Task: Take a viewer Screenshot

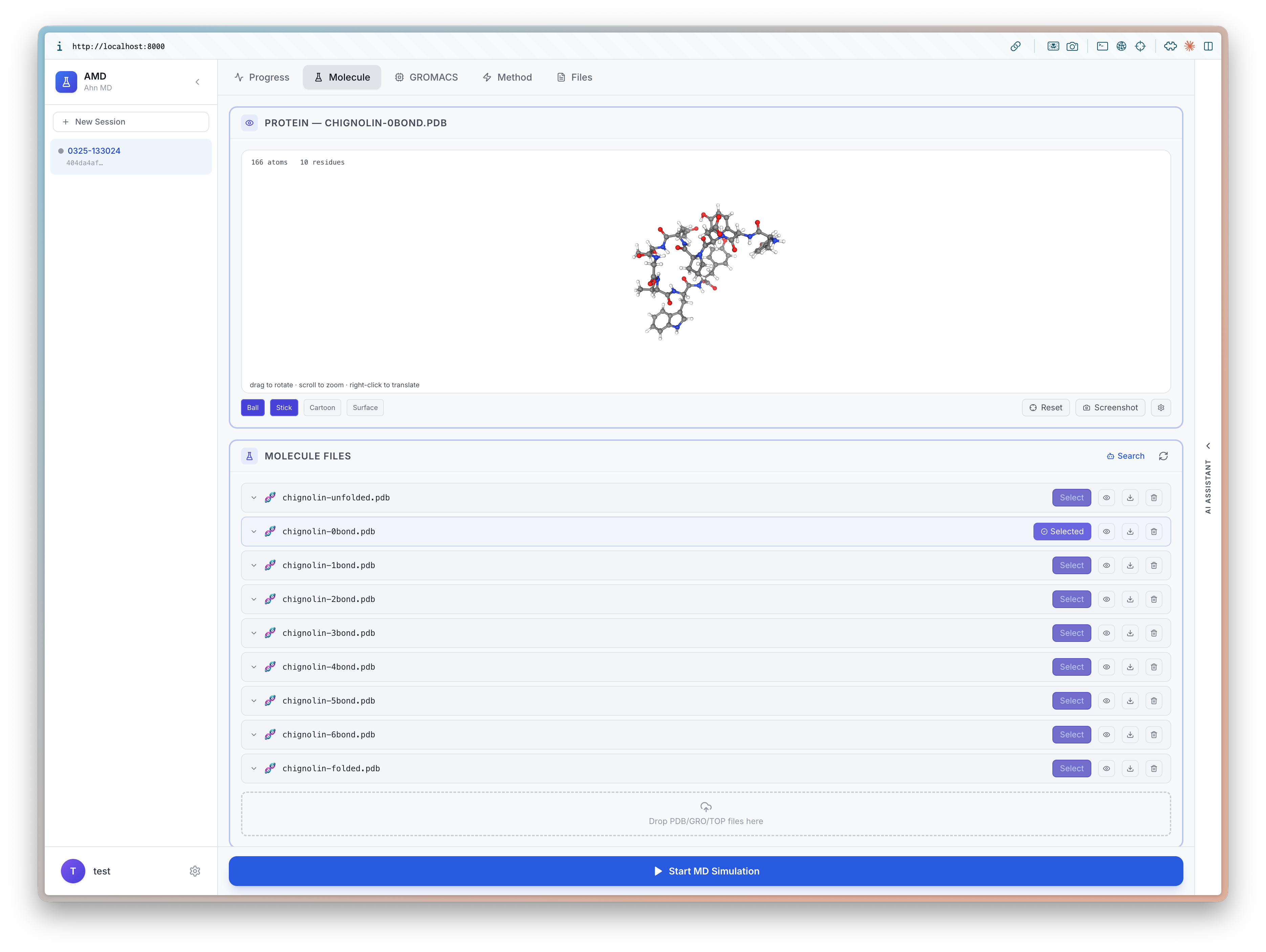Action: (x=1110, y=408)
